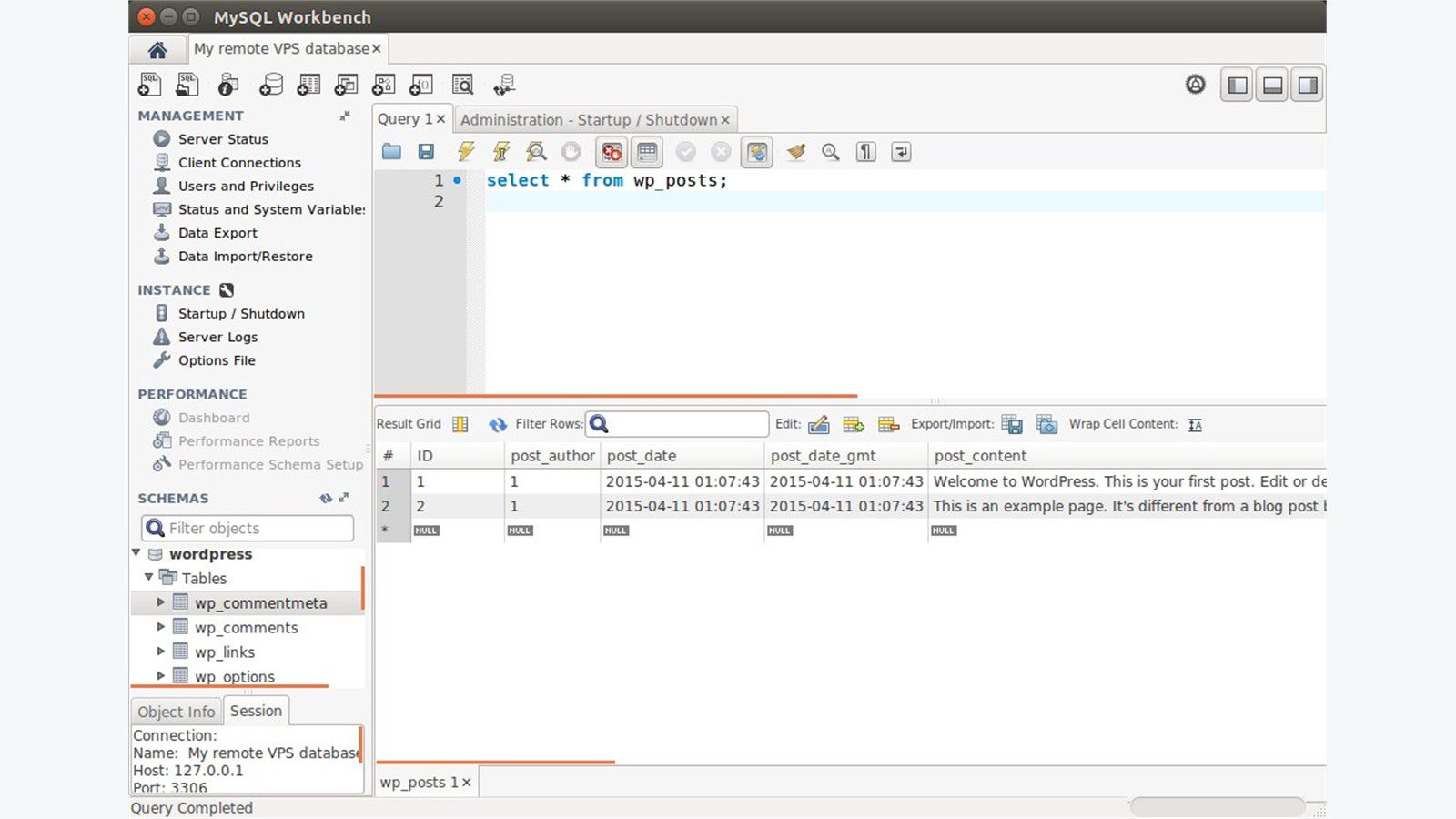The width and height of the screenshot is (1456, 819).
Task: Insert new row icon in result grid
Action: pyautogui.click(x=854, y=425)
